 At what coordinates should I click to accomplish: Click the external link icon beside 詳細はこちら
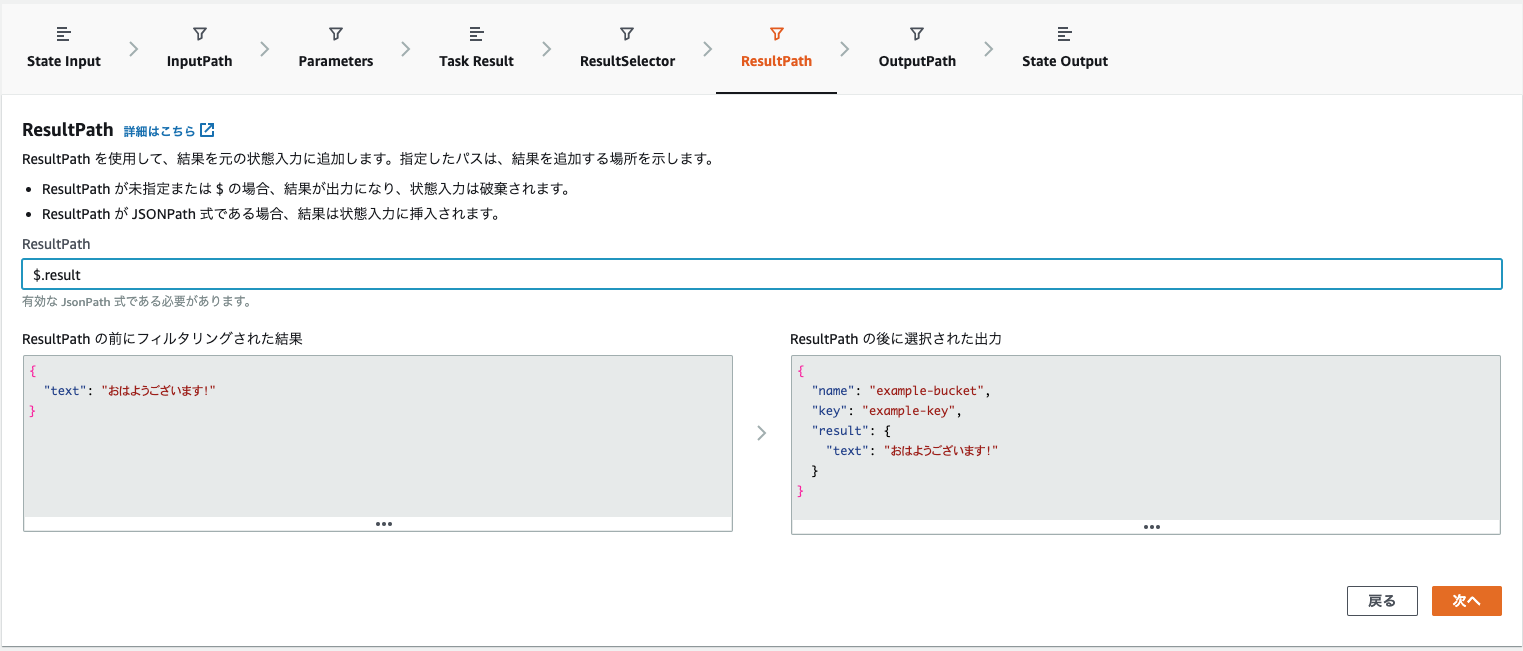(x=207, y=129)
